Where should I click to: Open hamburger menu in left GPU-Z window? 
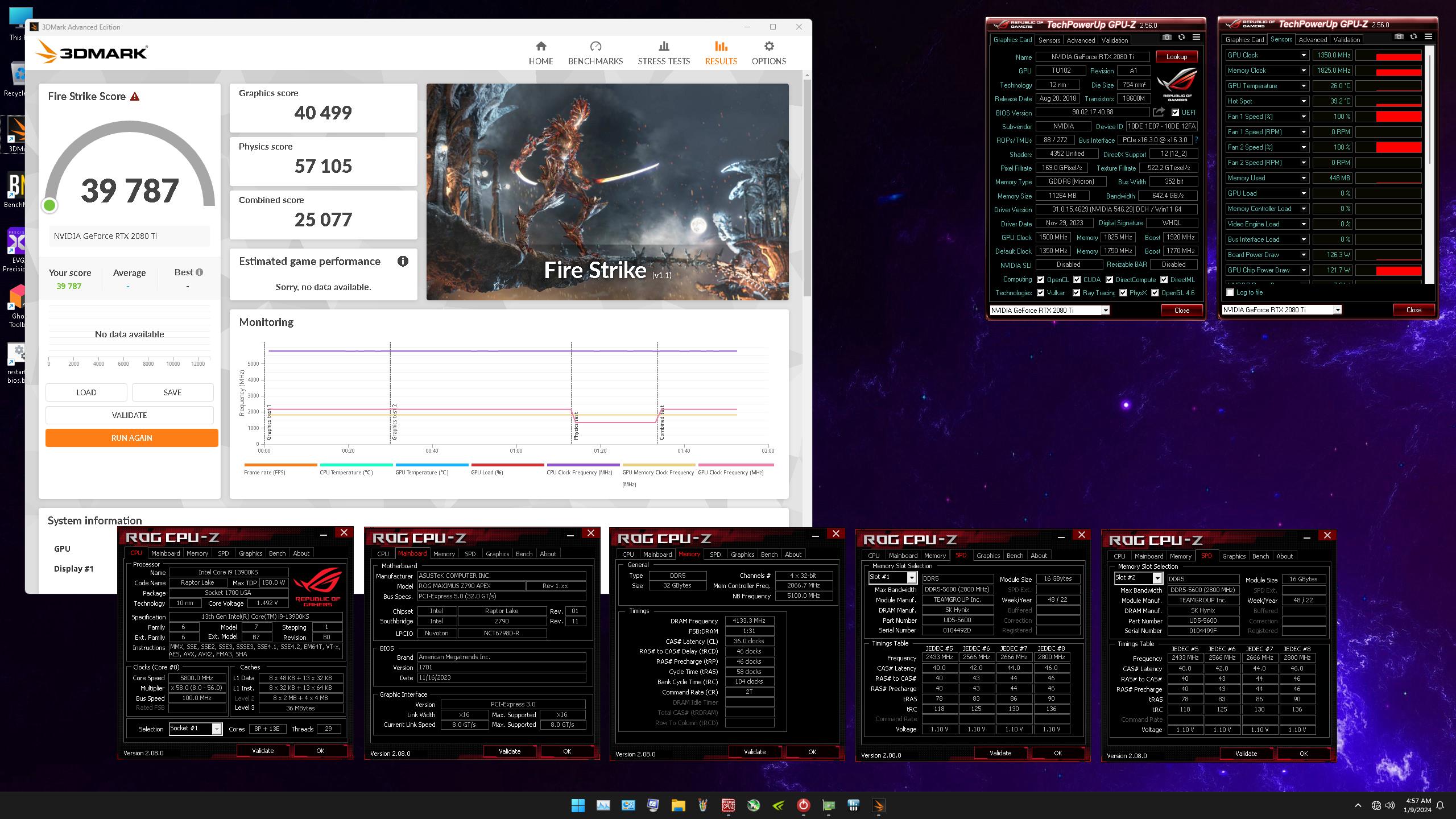[1196, 38]
